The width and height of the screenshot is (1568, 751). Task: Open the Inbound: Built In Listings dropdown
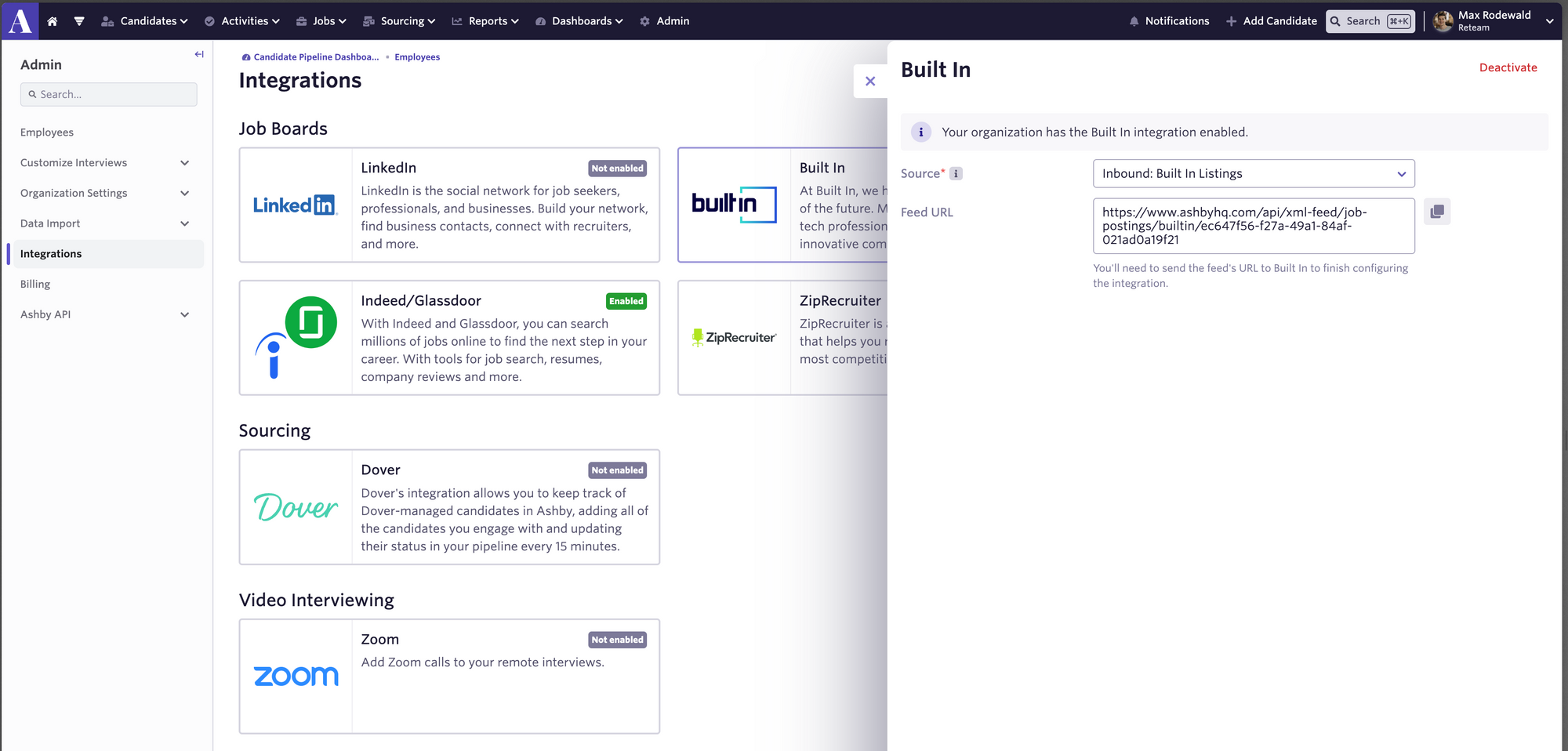click(1253, 173)
